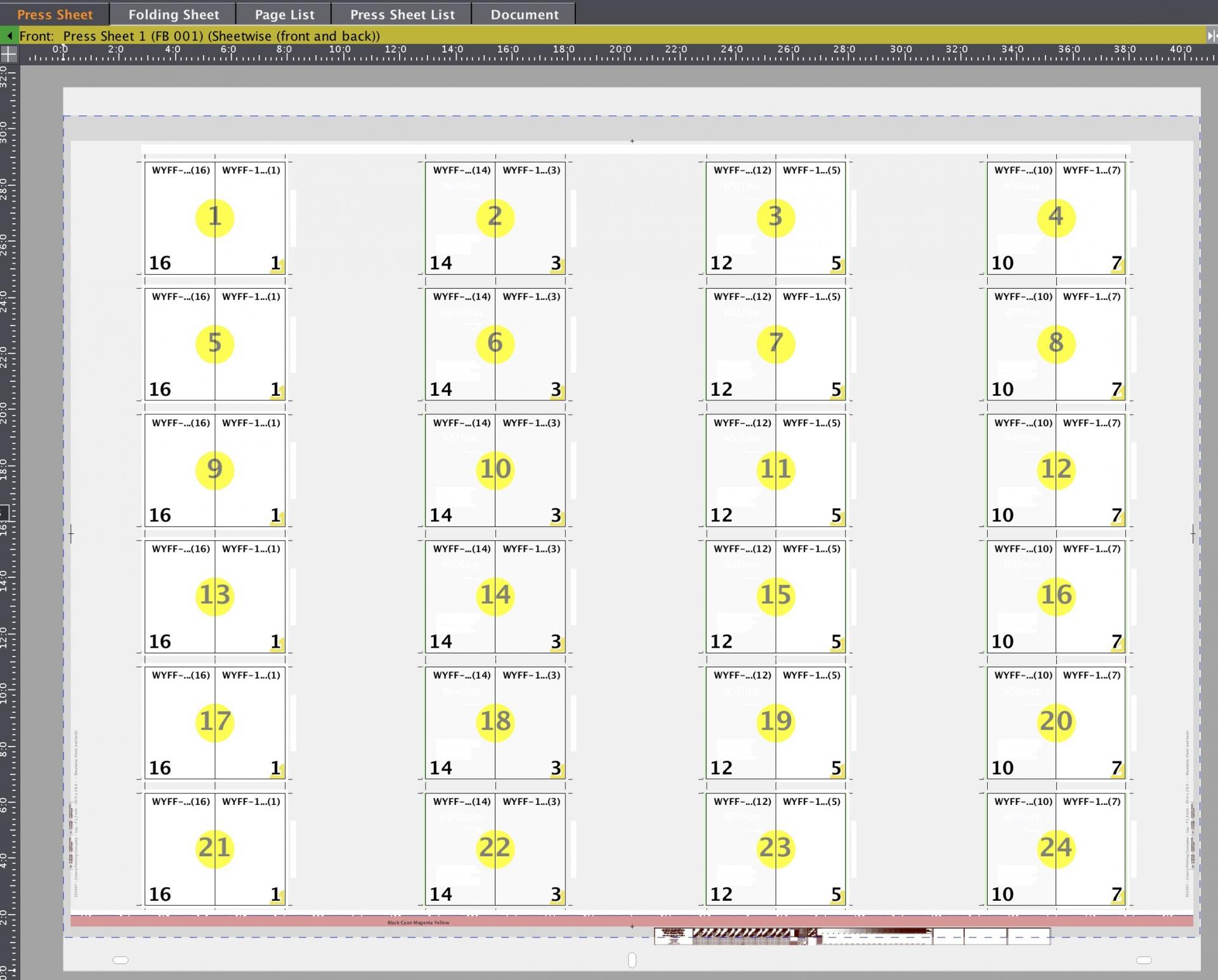Select 1-up block numbered 8
The width and height of the screenshot is (1218, 980).
click(x=1056, y=344)
